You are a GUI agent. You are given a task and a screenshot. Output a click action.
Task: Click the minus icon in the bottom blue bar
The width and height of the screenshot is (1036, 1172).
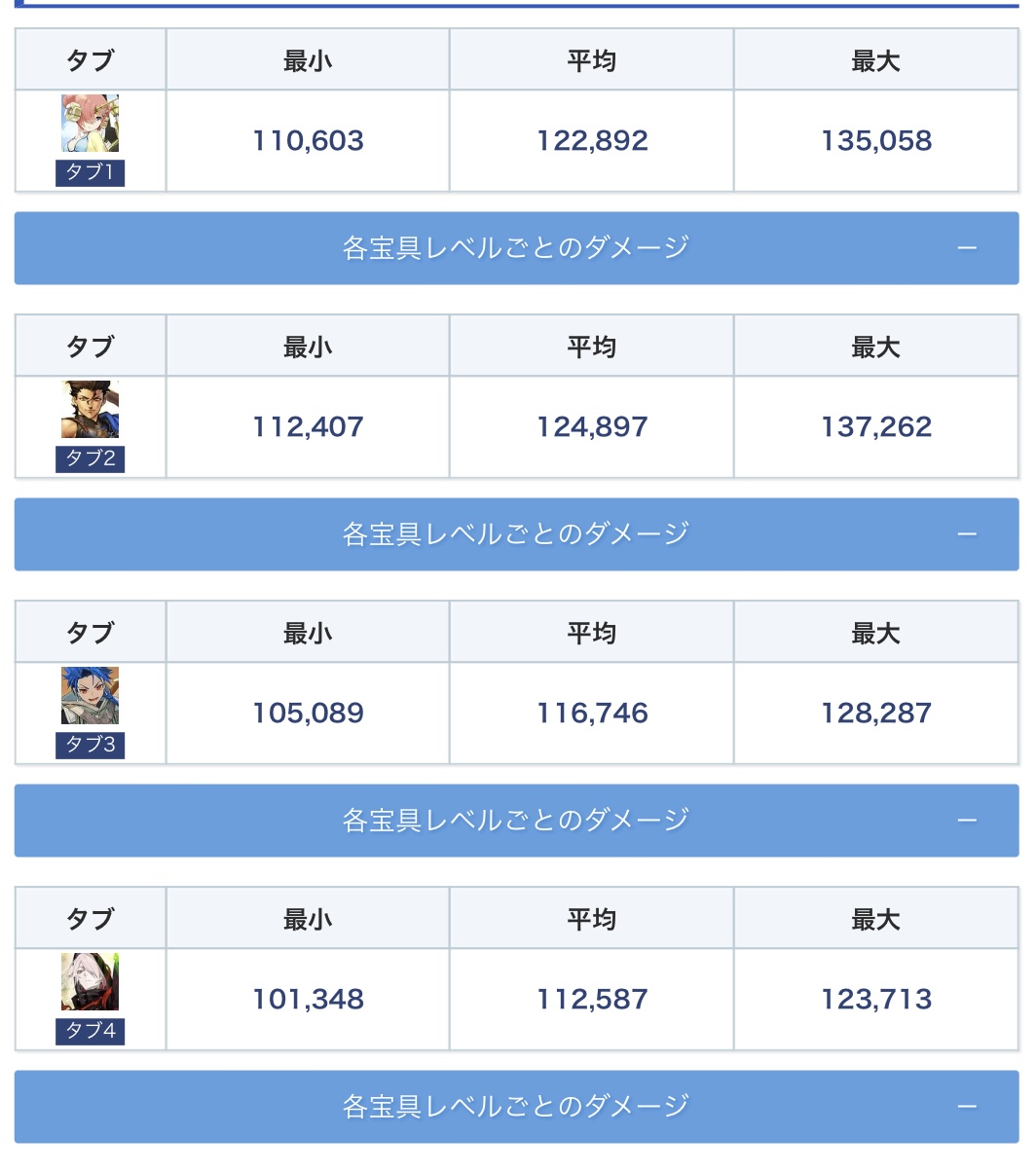click(967, 1107)
